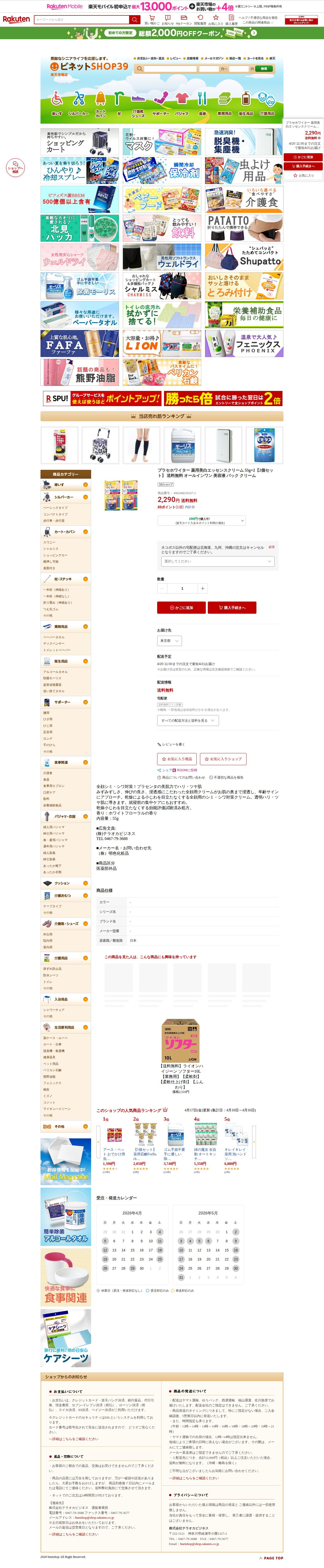Expand the sidebar サポーター category arrow
The image size is (324, 1568).
85,702
